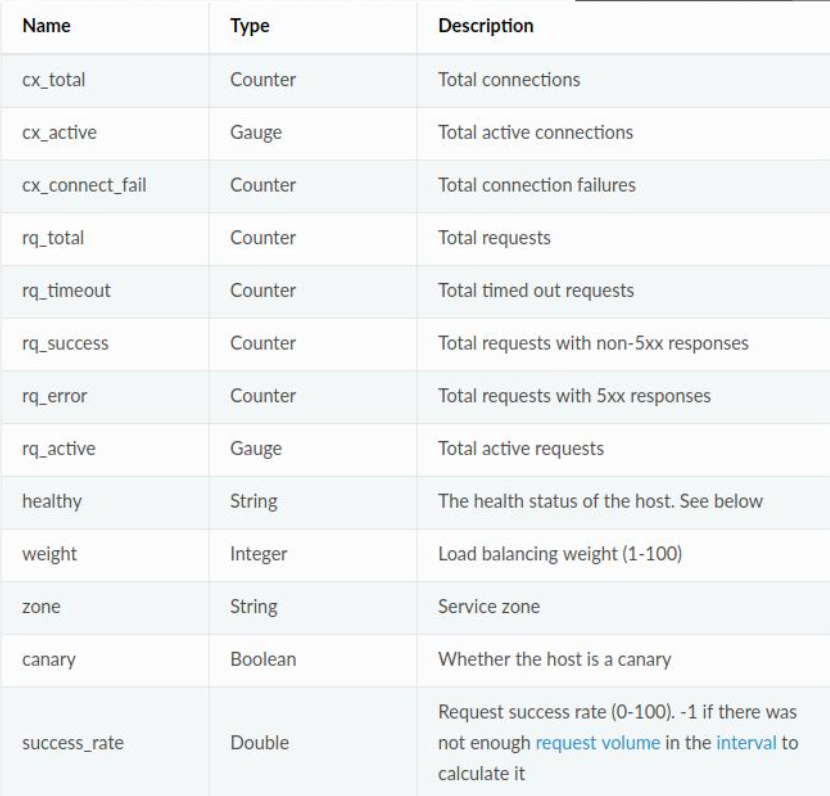Viewport: 830px width, 796px height.
Task: Click the cx_connect_fail name cell
Action: click(84, 185)
